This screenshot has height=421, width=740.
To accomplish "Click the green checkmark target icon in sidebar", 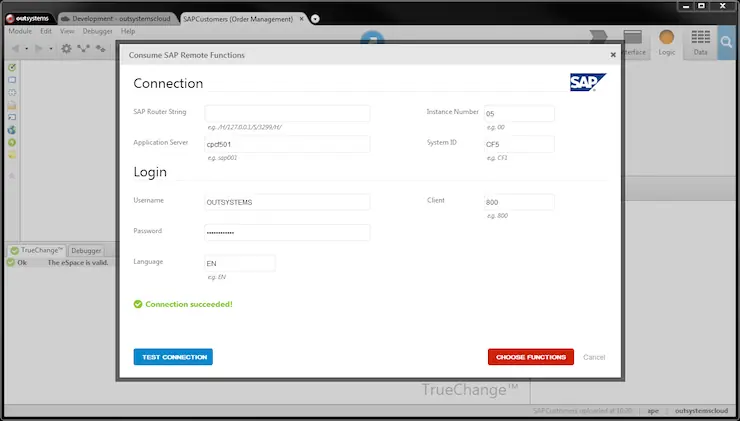I will coord(12,67).
